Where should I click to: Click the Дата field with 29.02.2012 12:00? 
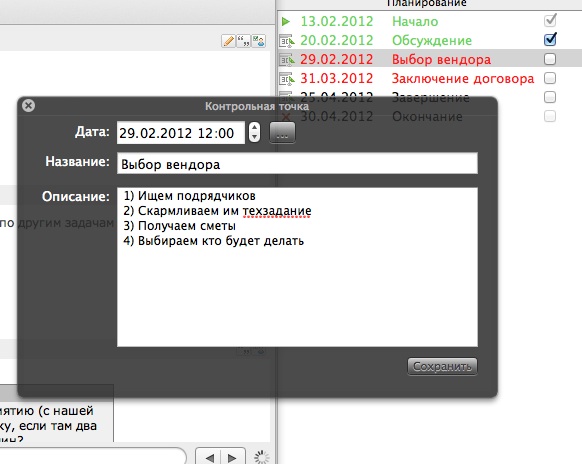coord(181,133)
